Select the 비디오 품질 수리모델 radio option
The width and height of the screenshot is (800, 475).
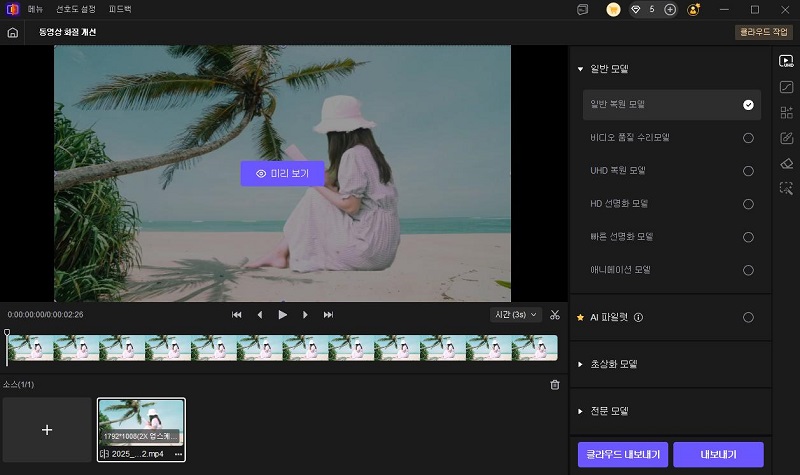tap(748, 138)
